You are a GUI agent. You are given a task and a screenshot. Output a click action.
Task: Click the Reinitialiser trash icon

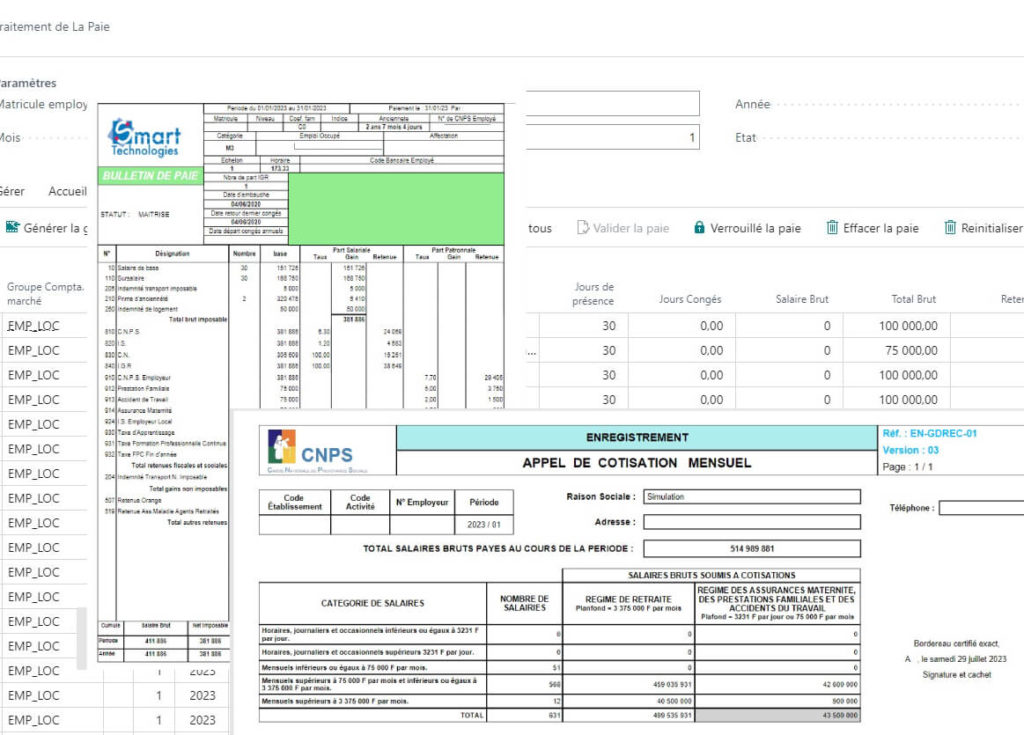click(950, 227)
